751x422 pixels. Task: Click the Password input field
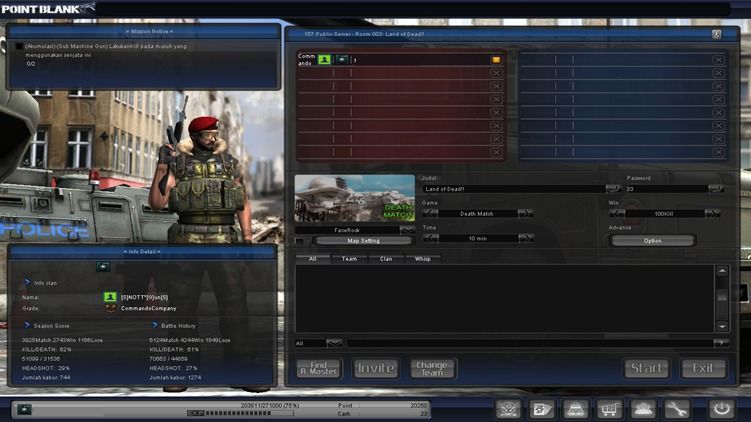(666, 189)
